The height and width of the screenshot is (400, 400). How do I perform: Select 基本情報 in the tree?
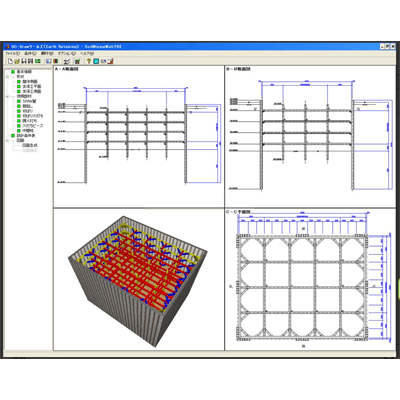[x=24, y=72]
